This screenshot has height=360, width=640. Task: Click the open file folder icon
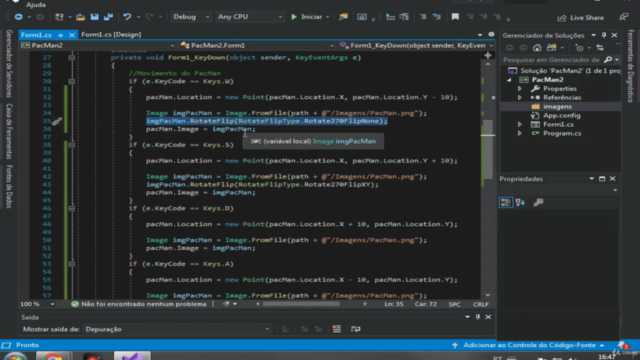80,17
